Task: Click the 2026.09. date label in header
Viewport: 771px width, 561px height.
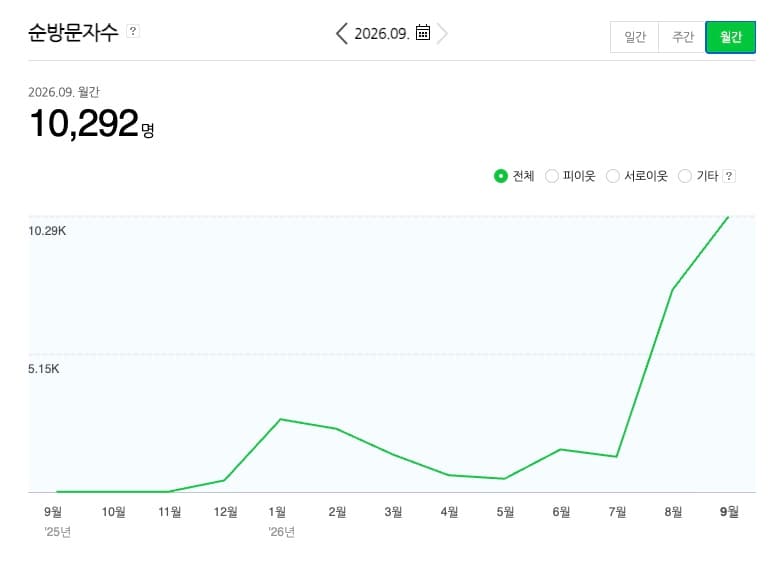Action: click(382, 33)
